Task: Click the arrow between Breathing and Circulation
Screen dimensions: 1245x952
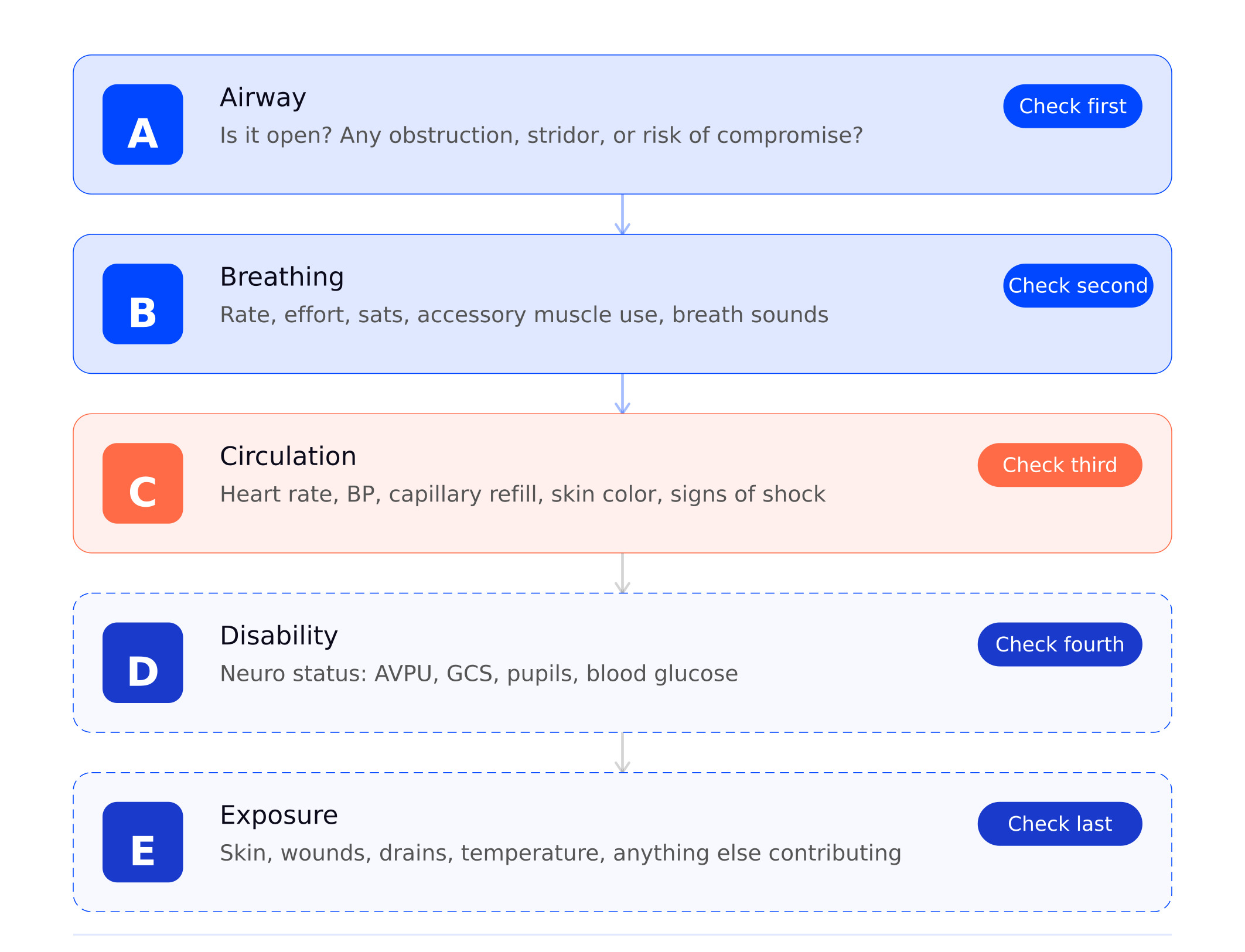Action: click(x=622, y=394)
